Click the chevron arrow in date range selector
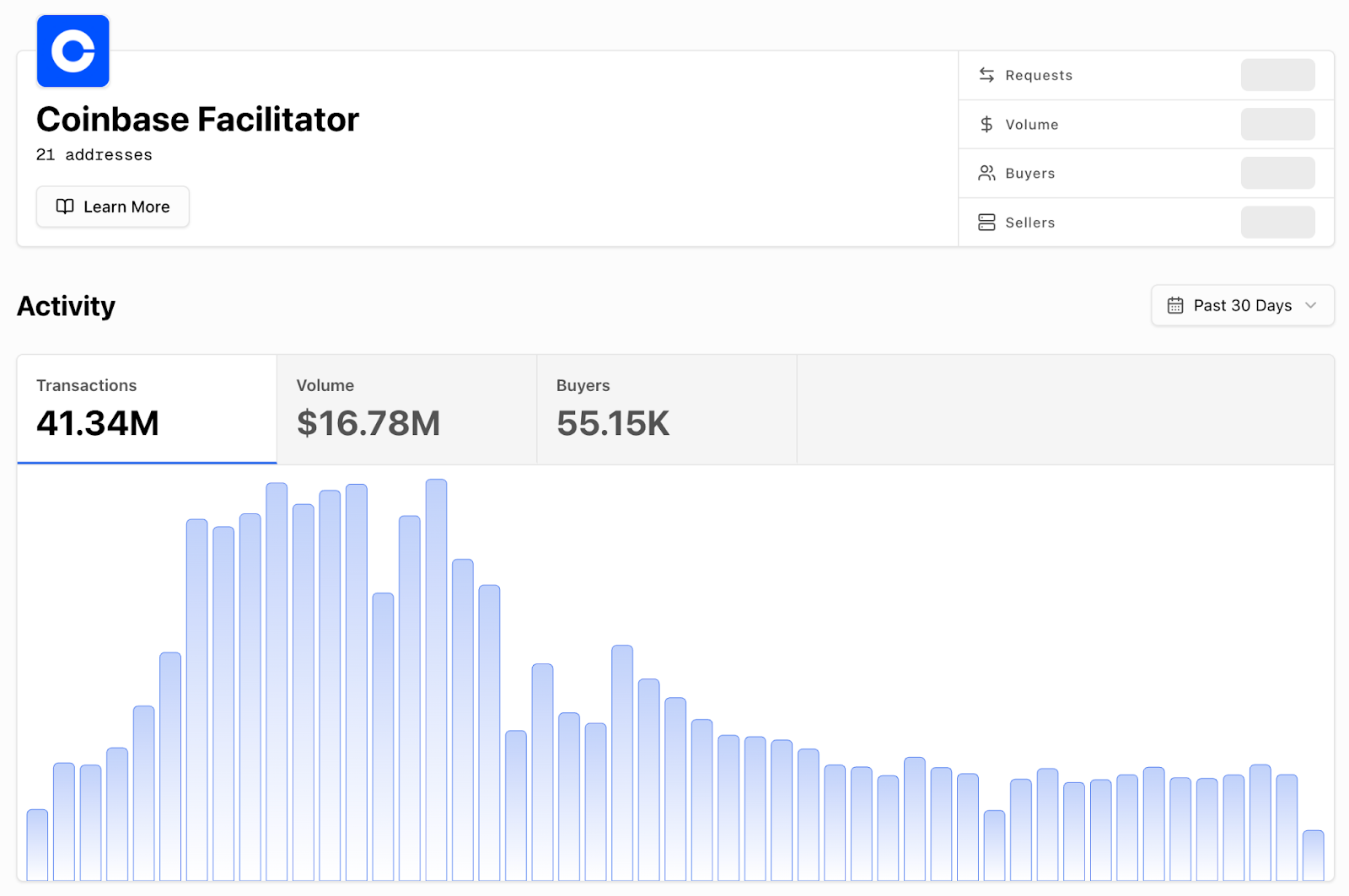Viewport: 1349px width, 896px height. click(1310, 306)
